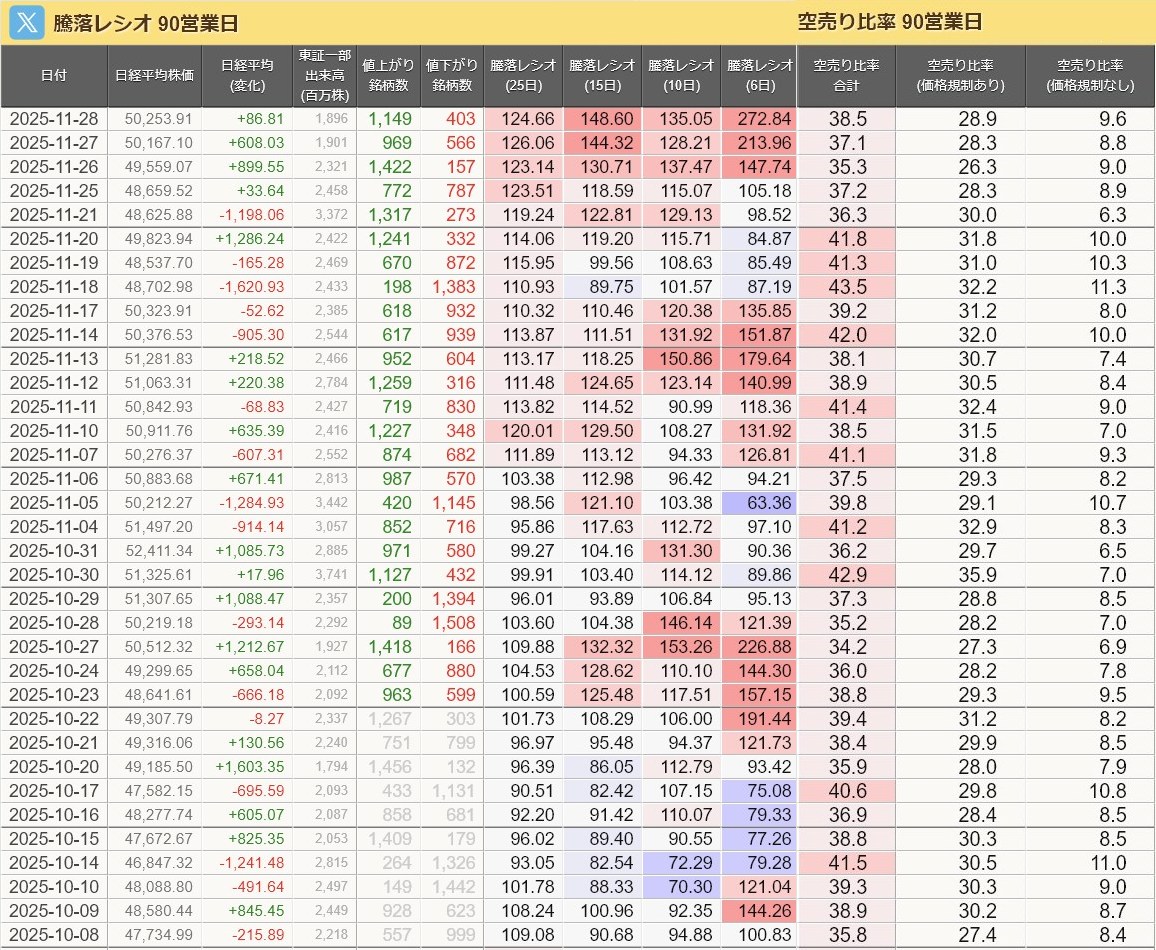Click the 東証一部出来高 column header
The height and width of the screenshot is (950, 1156).
pos(324,76)
